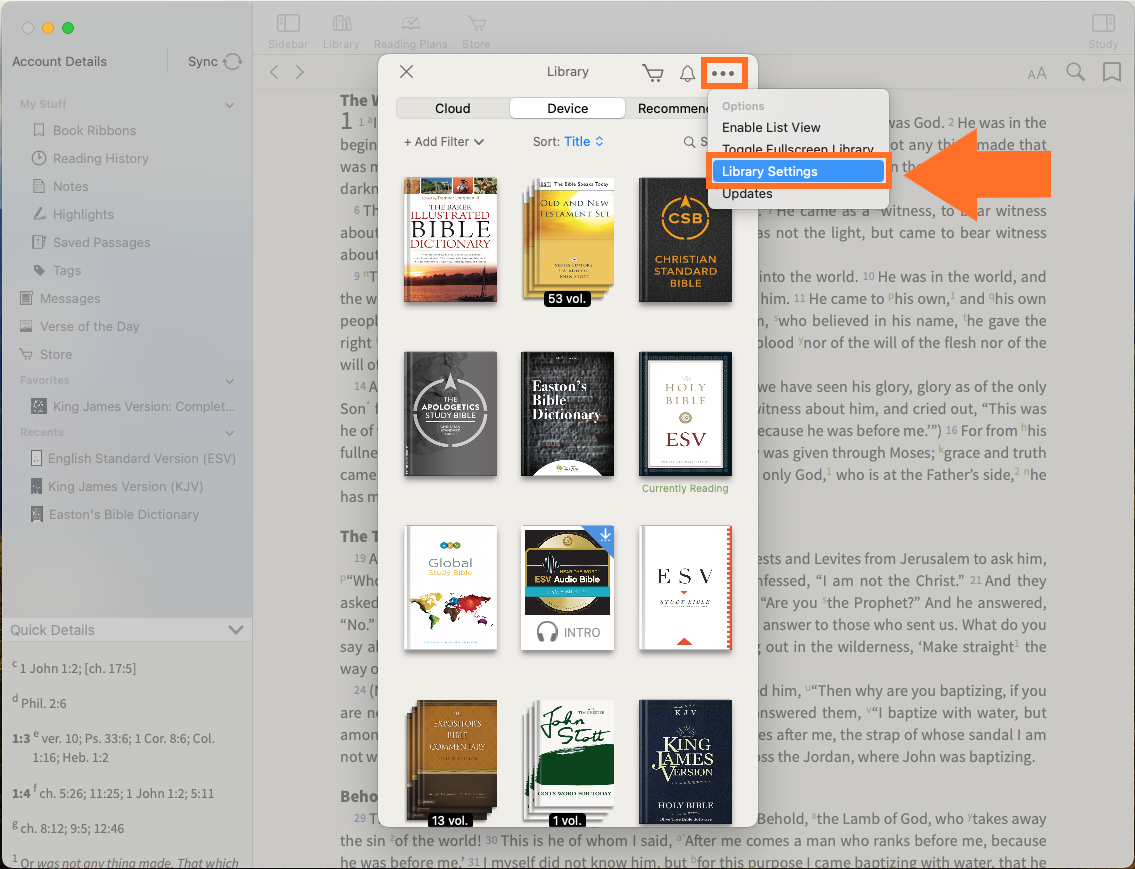Image resolution: width=1135 pixels, height=869 pixels.
Task: Toggle the Sidebar toolbar icon
Action: pyautogui.click(x=288, y=32)
